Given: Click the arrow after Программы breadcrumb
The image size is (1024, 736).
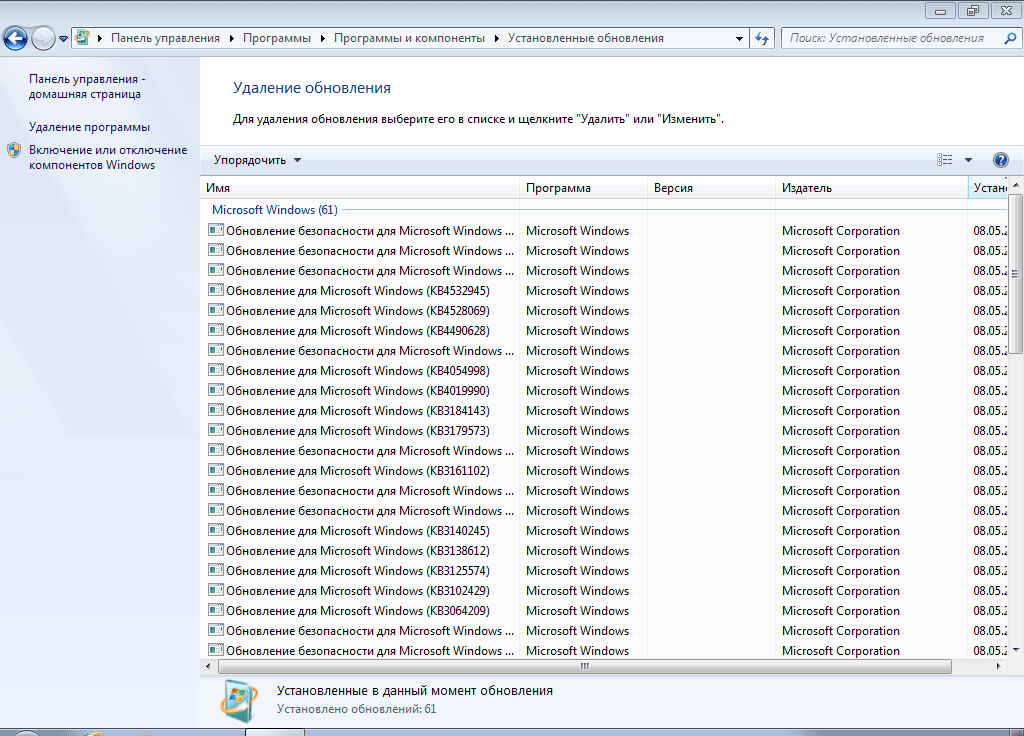Looking at the screenshot, I should [323, 39].
